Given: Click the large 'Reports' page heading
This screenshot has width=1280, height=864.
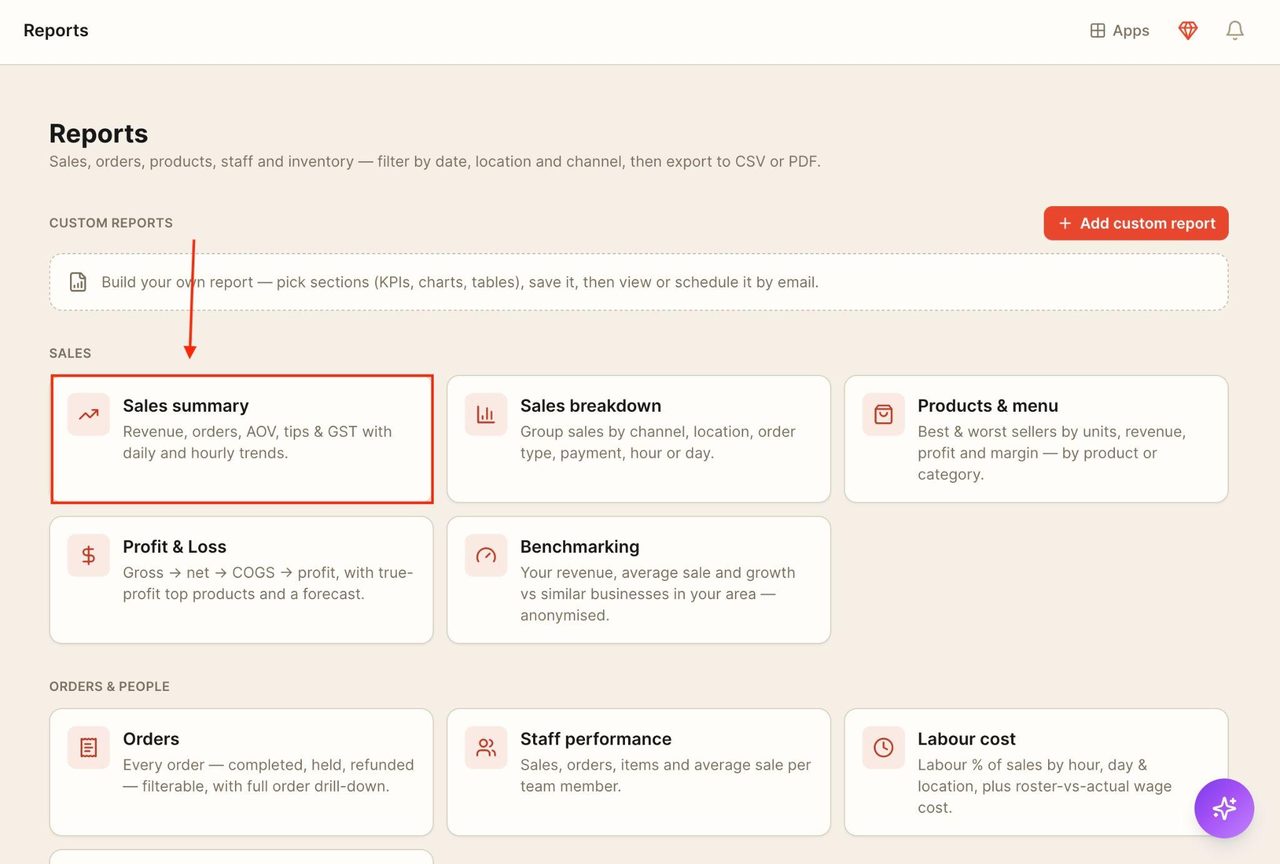Looking at the screenshot, I should tap(99, 133).
